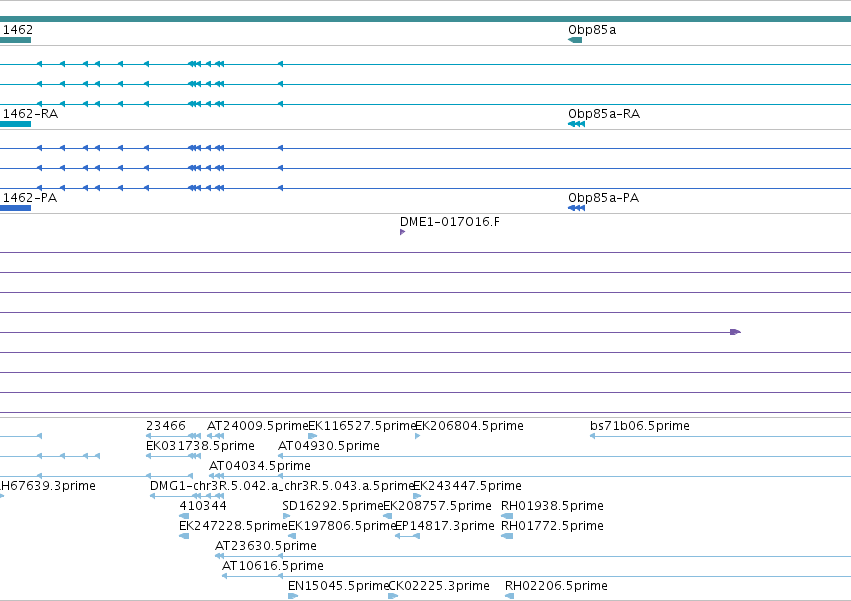
Task: Open the Obp85a-PA protein label
Action: pos(604,198)
